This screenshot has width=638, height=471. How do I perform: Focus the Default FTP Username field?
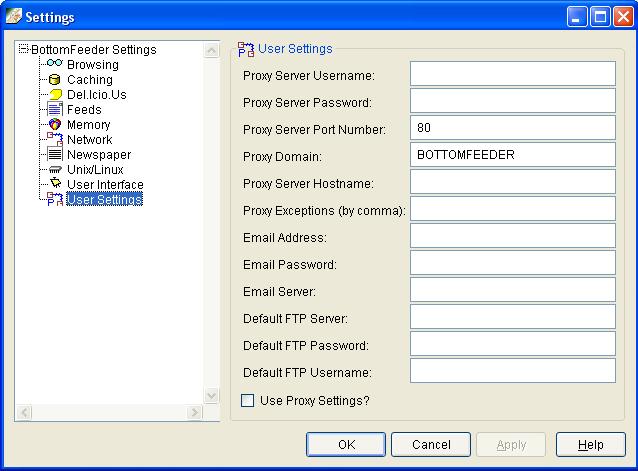513,371
